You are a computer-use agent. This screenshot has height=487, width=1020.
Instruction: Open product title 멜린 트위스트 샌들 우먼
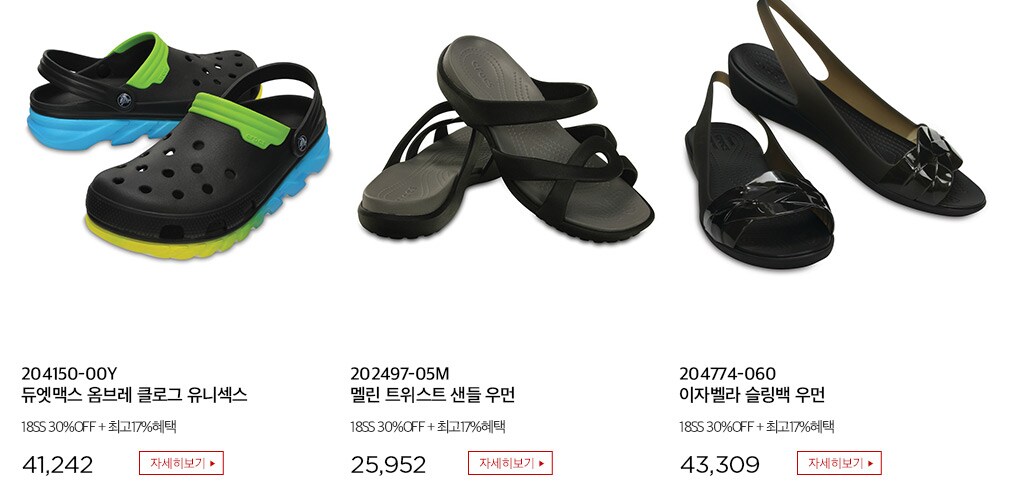433,395
